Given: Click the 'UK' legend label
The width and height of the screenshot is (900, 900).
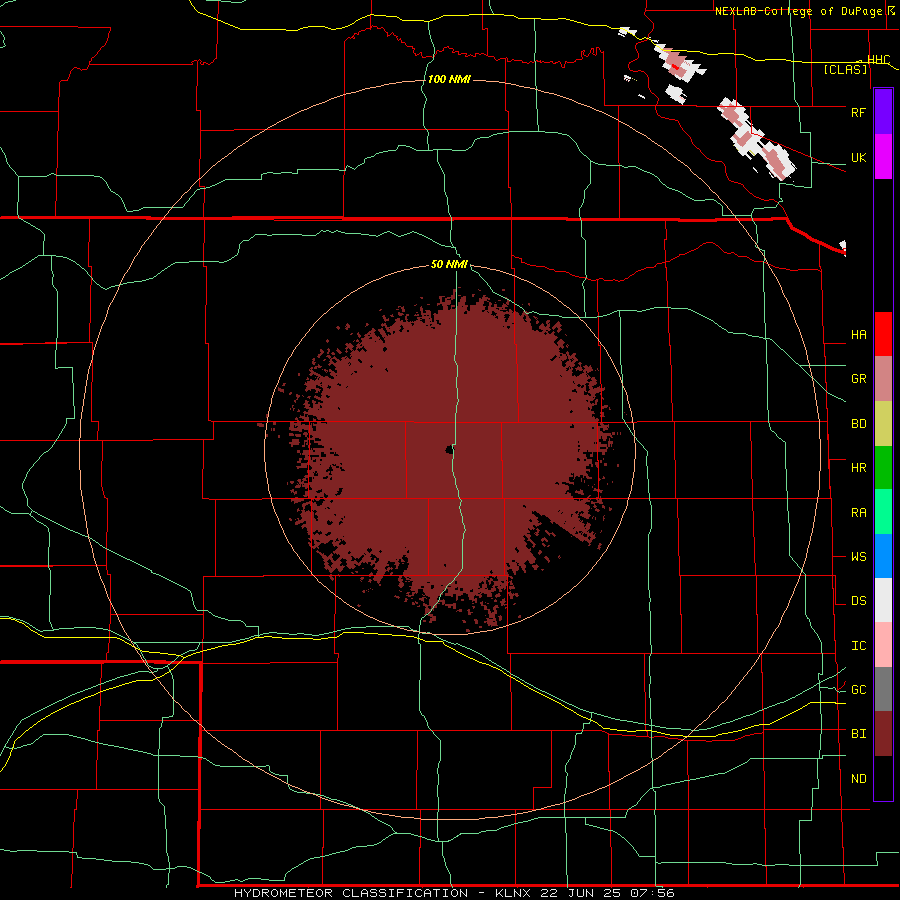Looking at the screenshot, I should coord(858,157).
